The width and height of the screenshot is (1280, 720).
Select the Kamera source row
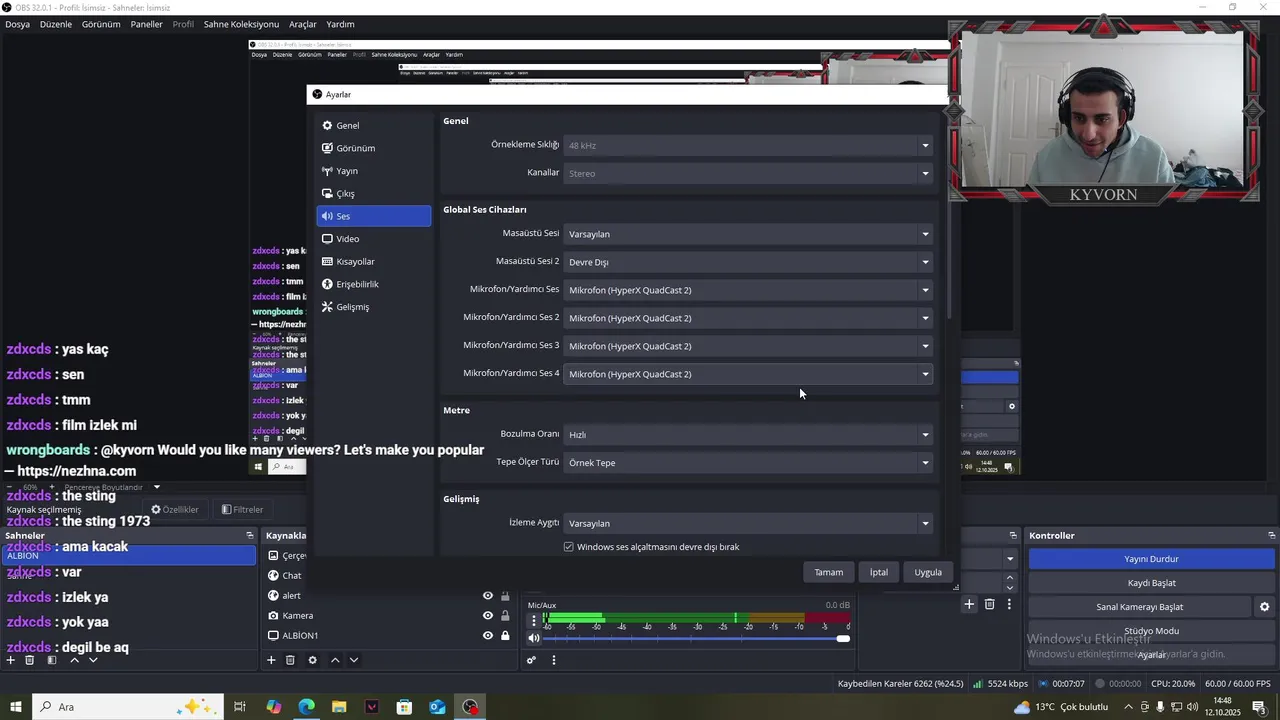tap(388, 616)
